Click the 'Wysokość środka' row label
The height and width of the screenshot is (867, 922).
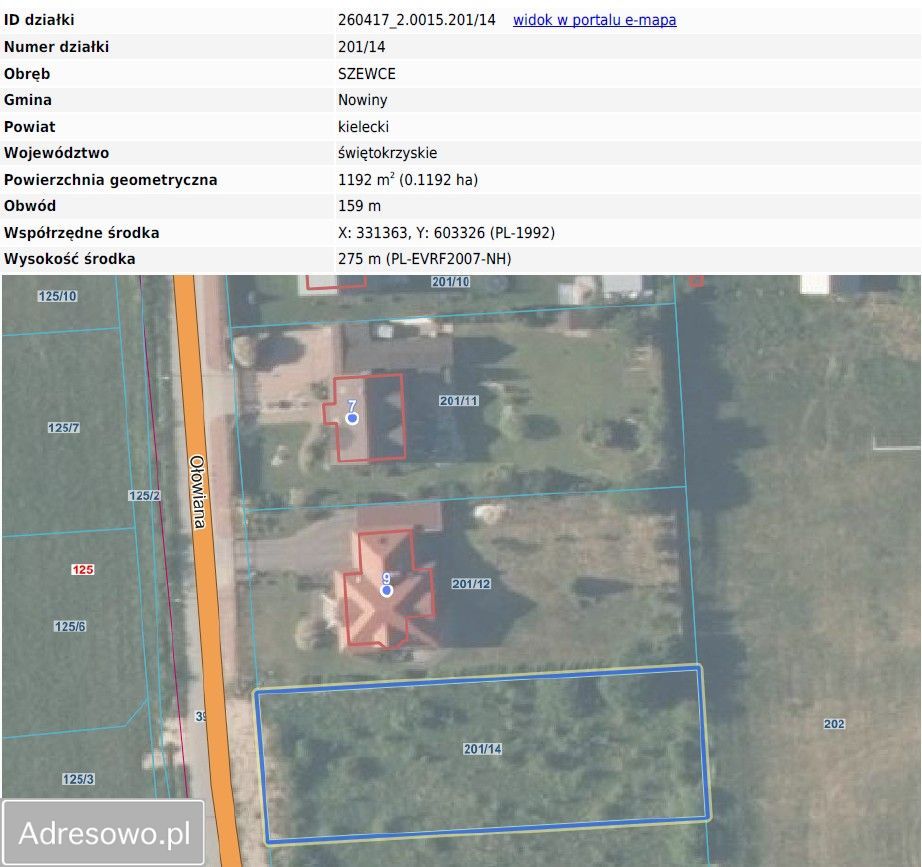[x=69, y=259]
